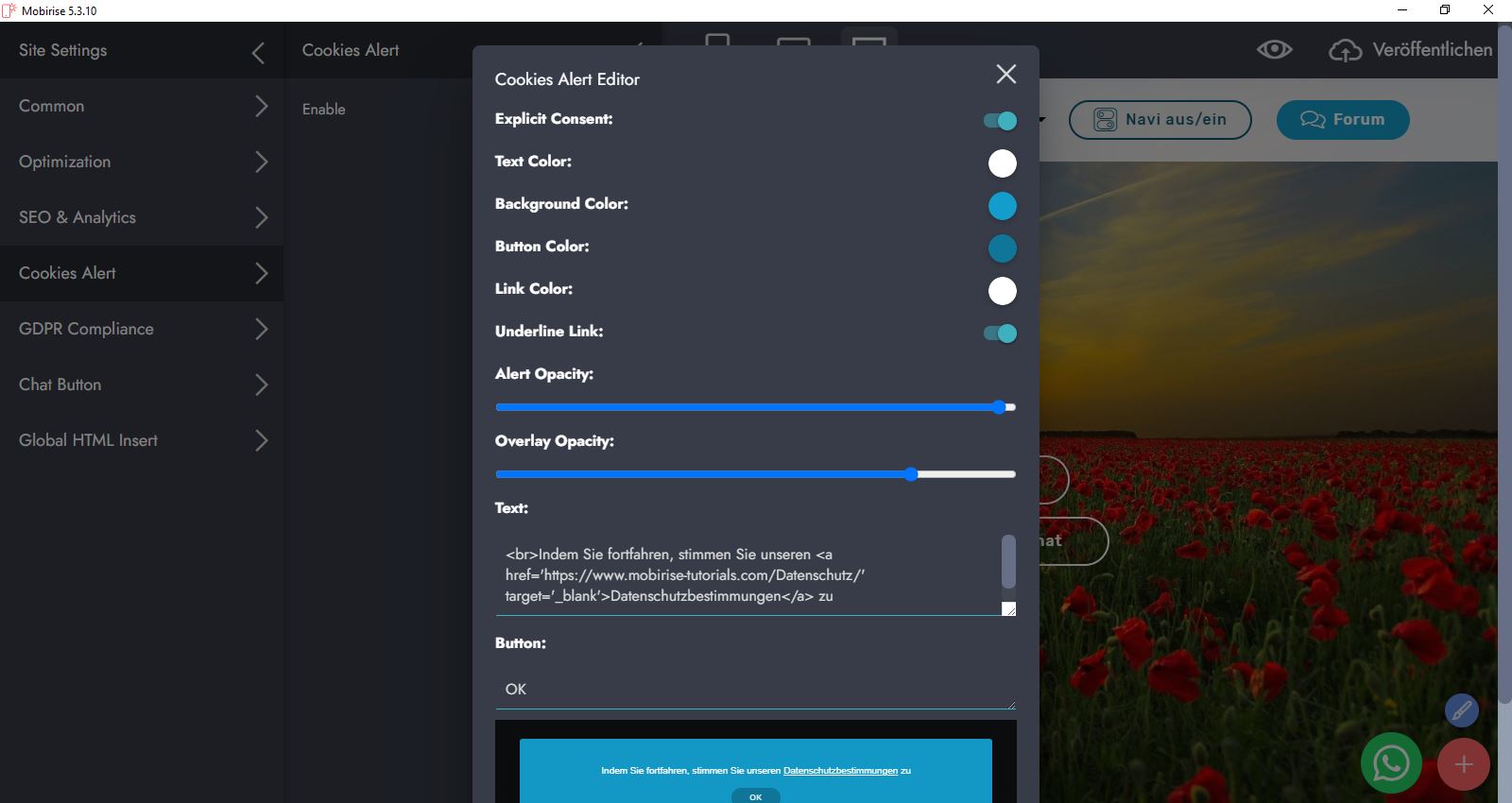Close the Cookies Alert Editor dialog
The image size is (1512, 803).
point(1005,75)
